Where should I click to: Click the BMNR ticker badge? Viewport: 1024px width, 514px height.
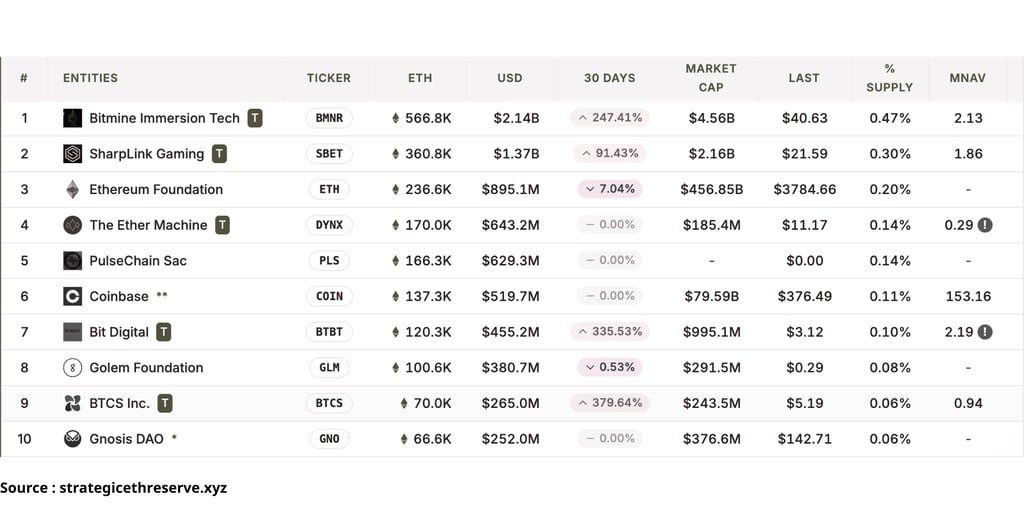click(x=329, y=118)
